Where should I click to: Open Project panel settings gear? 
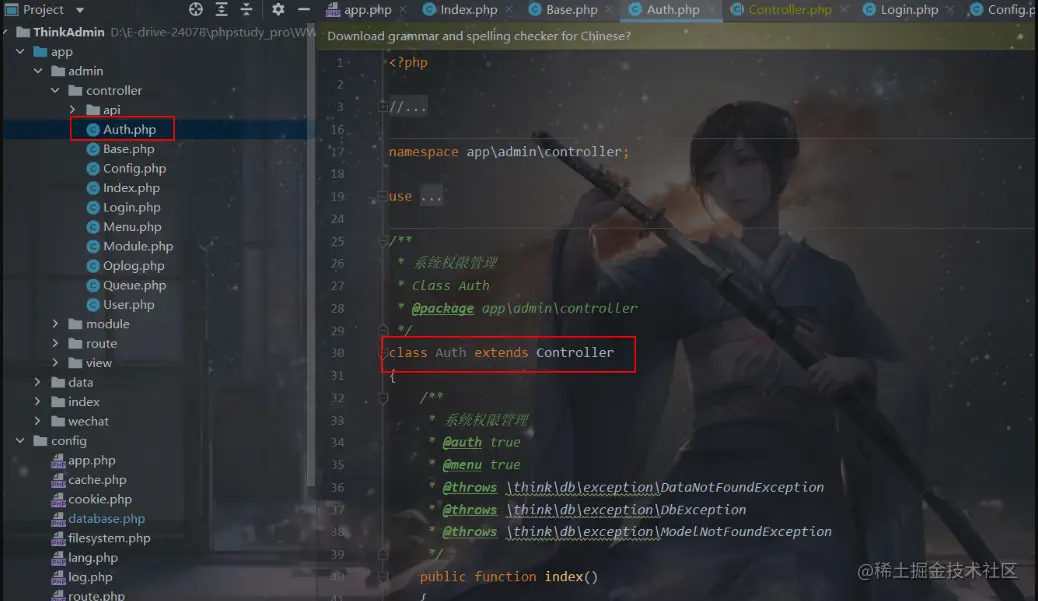pos(278,9)
